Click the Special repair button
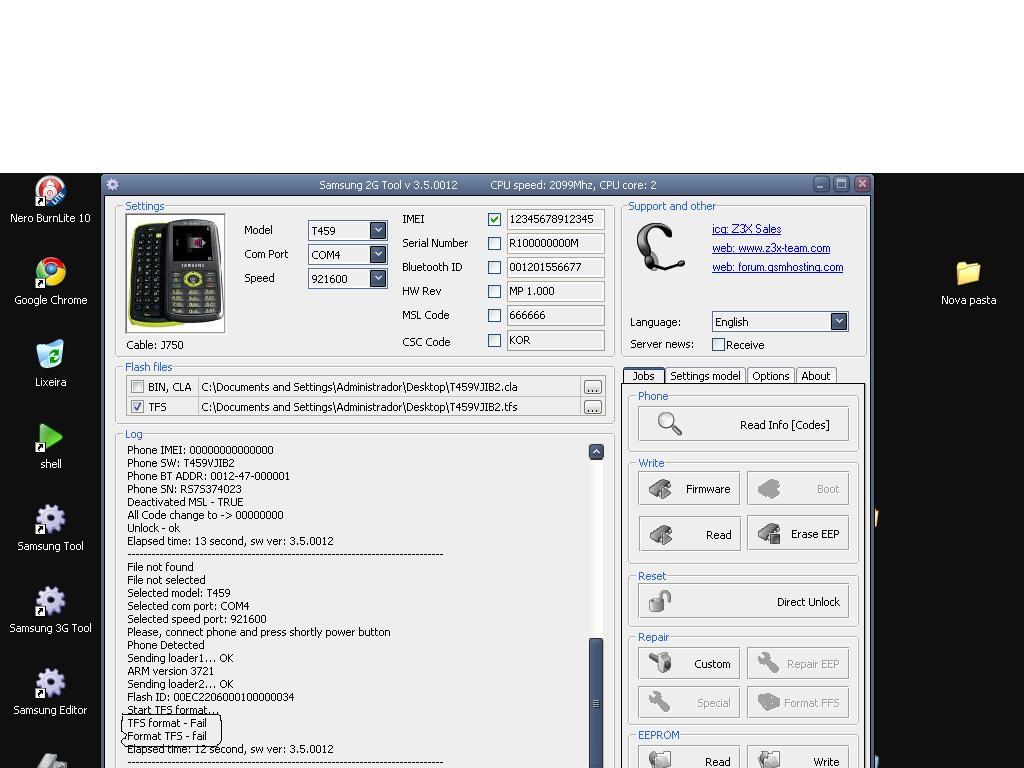 689,703
